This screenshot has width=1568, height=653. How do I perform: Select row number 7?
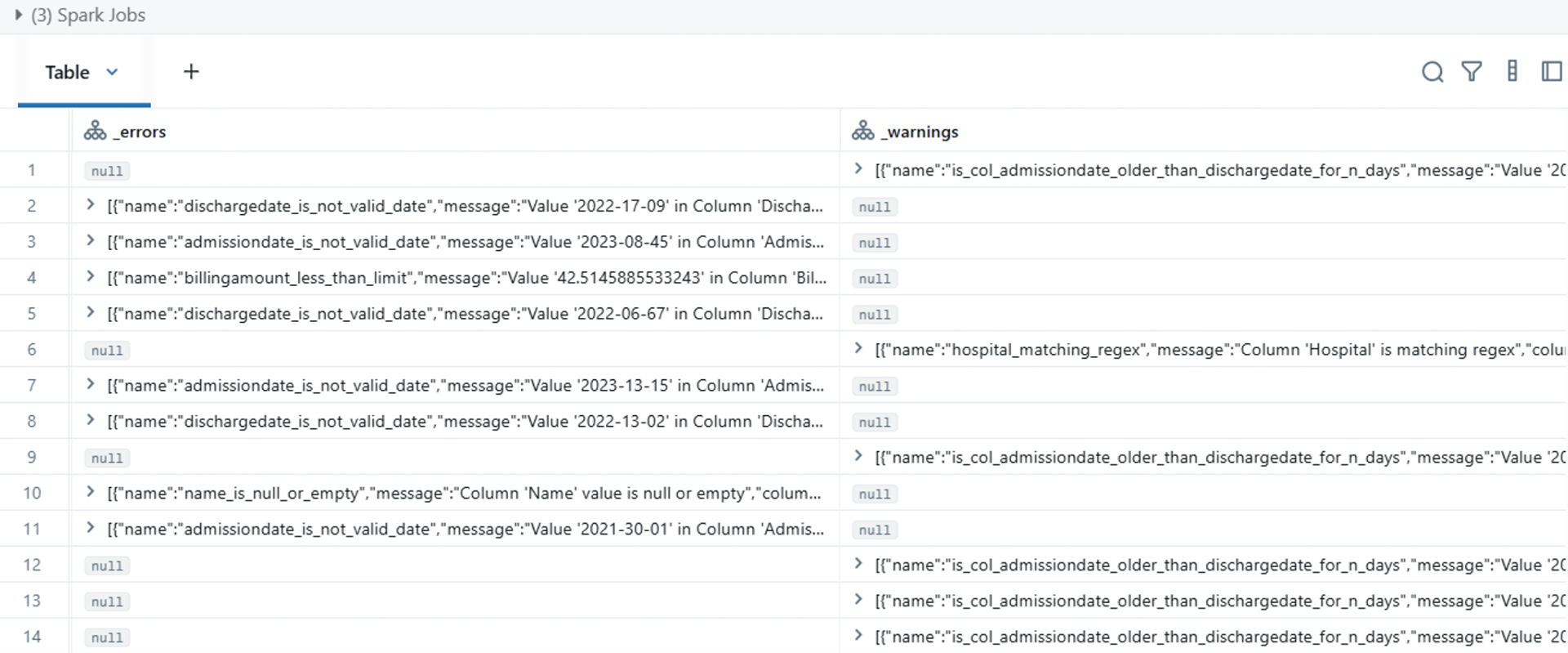tap(32, 385)
